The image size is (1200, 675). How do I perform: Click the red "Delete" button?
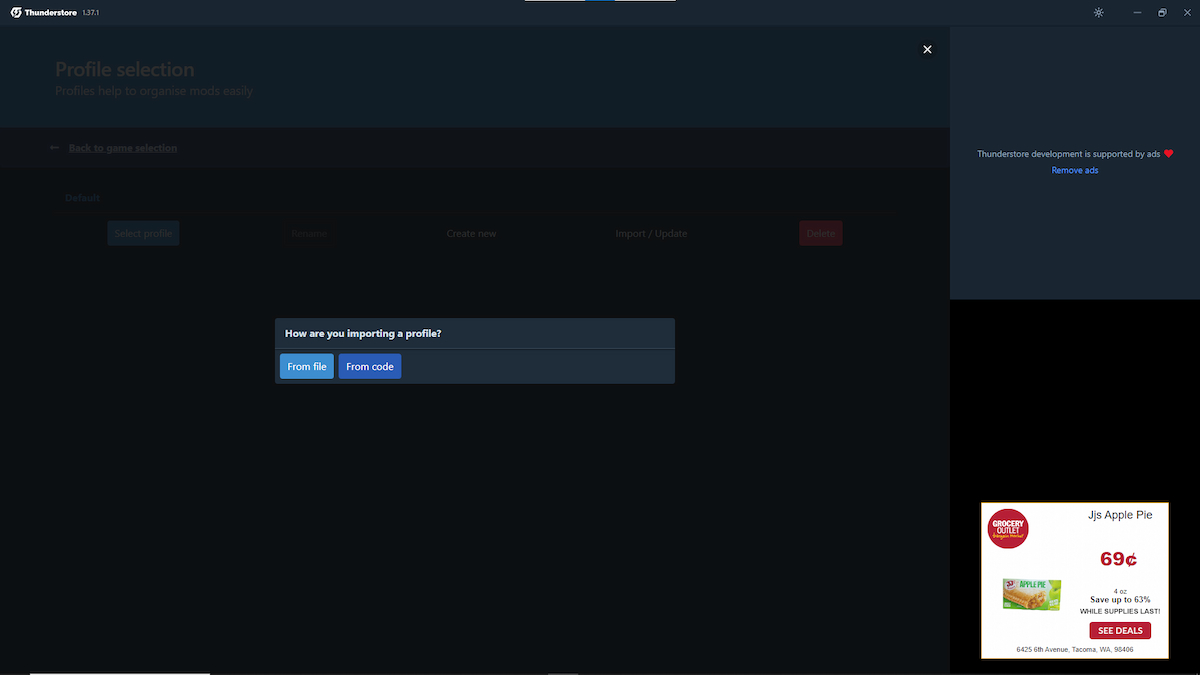820,232
